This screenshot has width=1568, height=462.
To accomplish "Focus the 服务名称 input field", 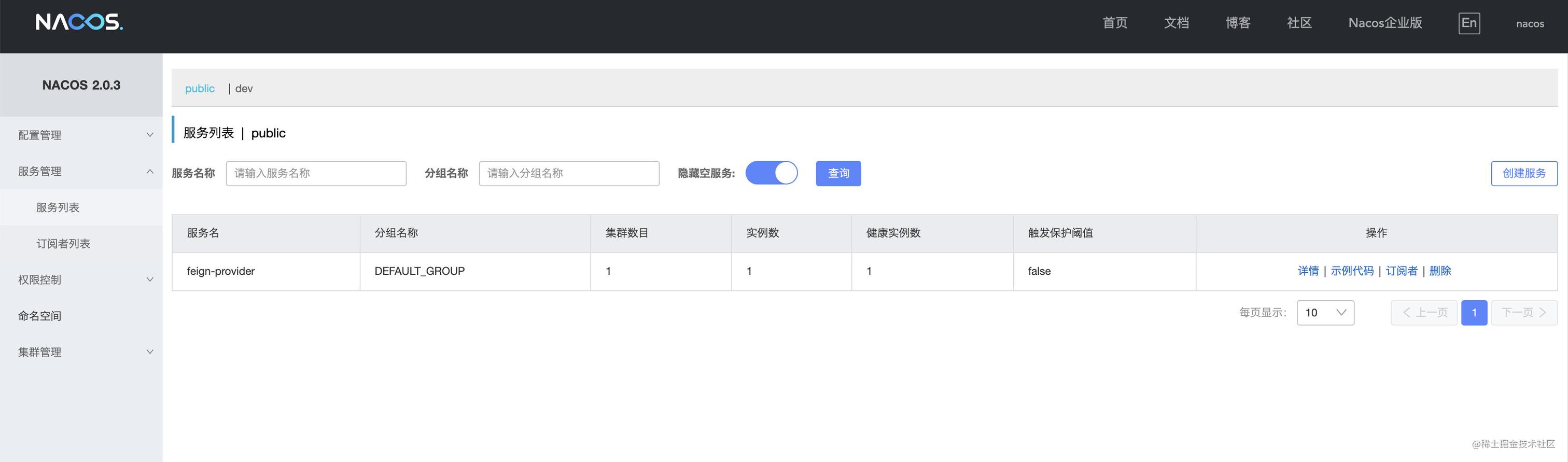I will point(316,174).
